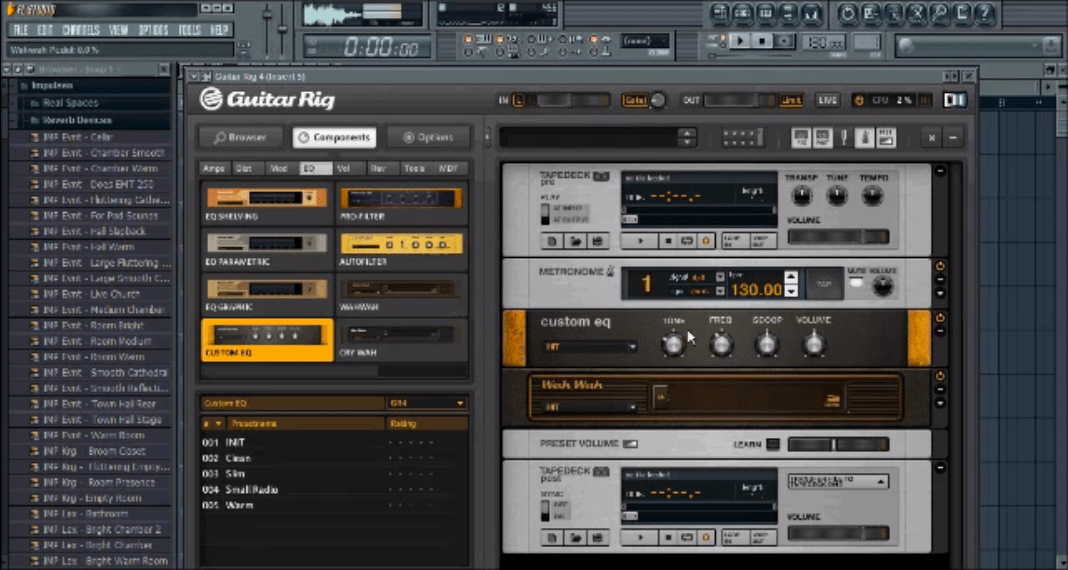Viewport: 1068px width, 570px height.
Task: Open FL Studio CHANNELS menu
Action: tap(81, 31)
